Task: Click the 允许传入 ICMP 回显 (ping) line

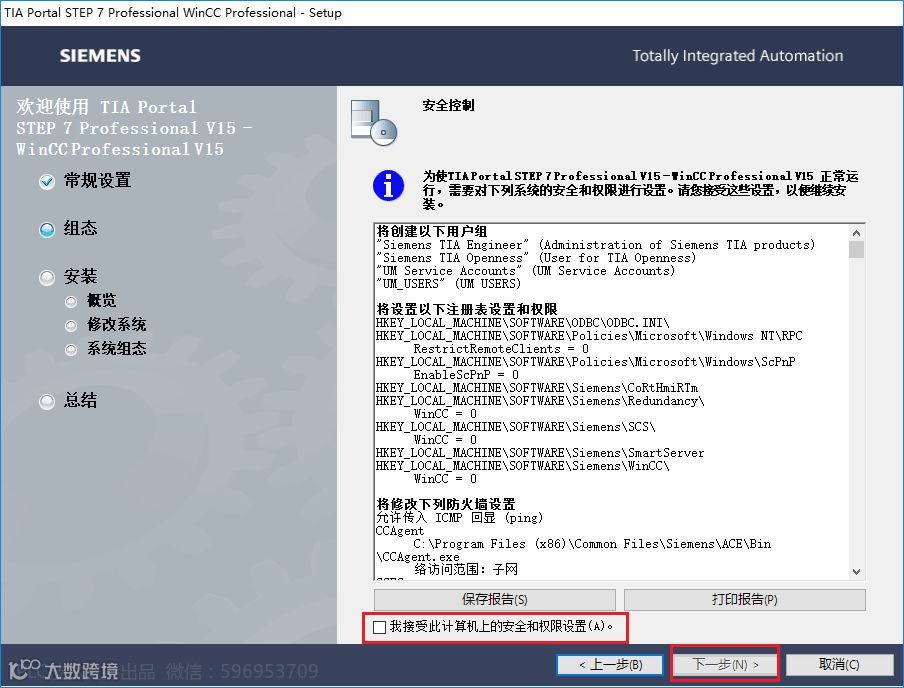Action: 459,518
